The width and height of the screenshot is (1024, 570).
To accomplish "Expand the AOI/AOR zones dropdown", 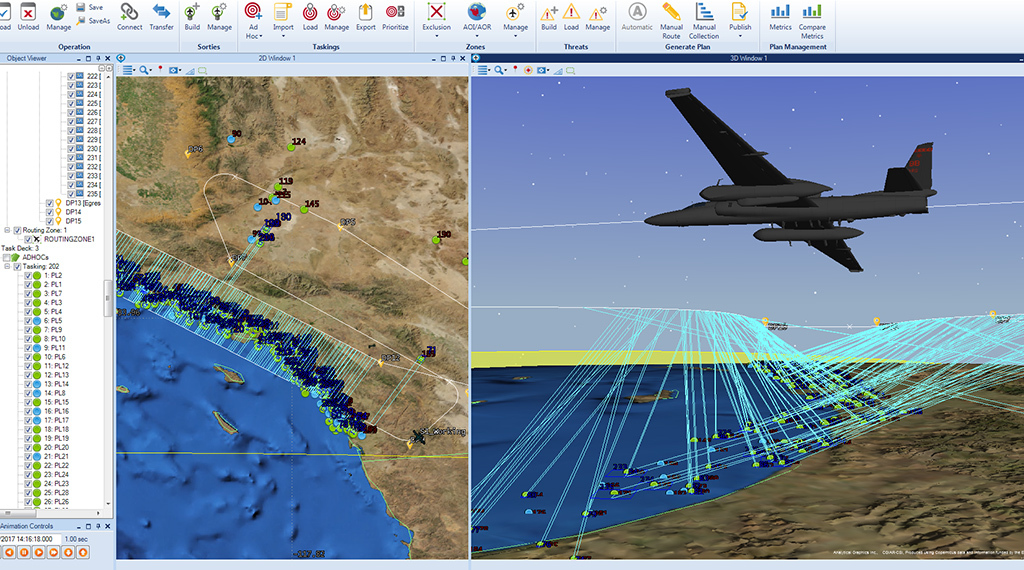I will tap(477, 18).
